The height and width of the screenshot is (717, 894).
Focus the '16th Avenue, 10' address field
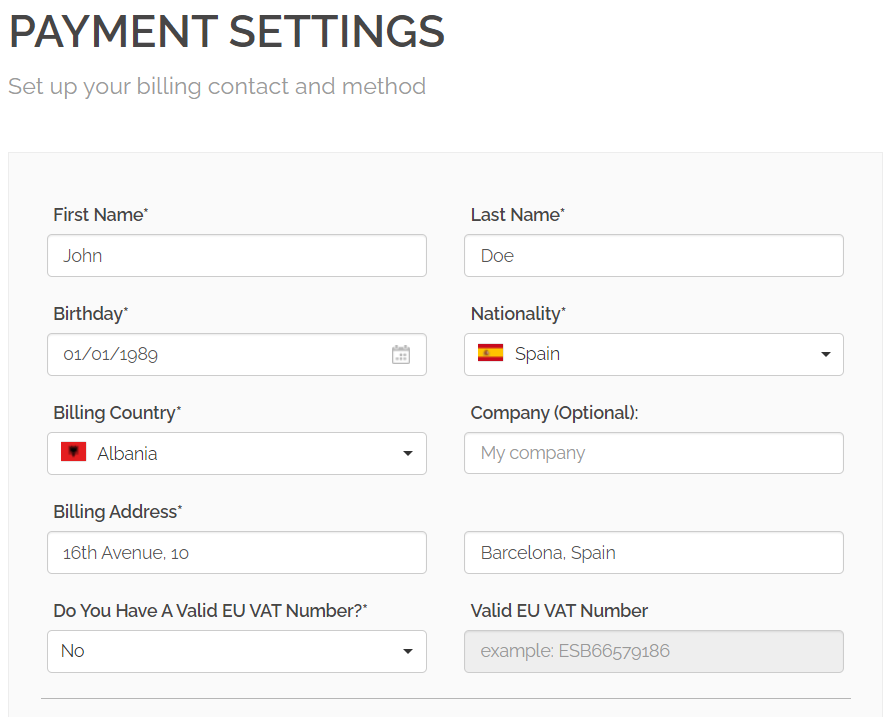point(237,552)
